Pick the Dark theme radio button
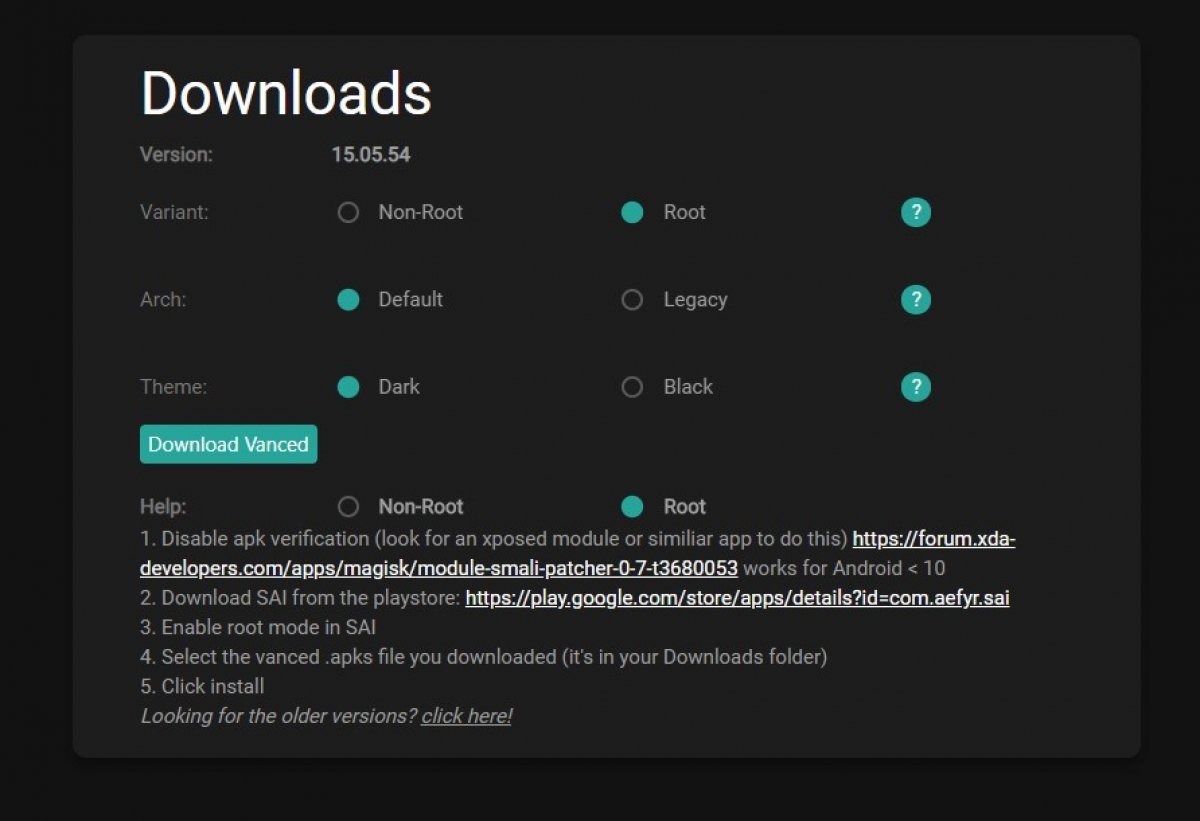Screen dimensions: 1200x821 pyautogui.click(x=348, y=387)
